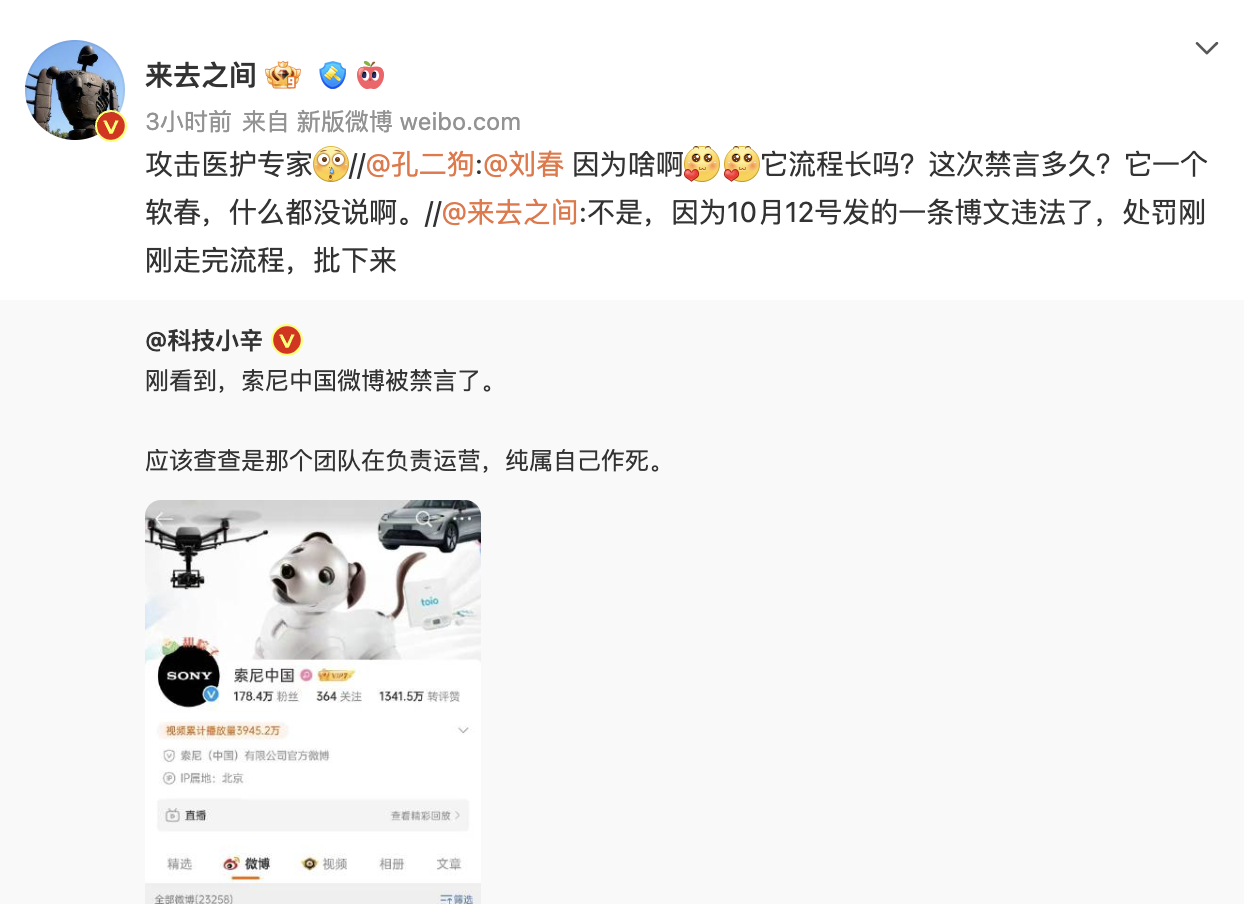Open 来去之间 profile avatar
This screenshot has height=904, width=1244.
point(75,90)
